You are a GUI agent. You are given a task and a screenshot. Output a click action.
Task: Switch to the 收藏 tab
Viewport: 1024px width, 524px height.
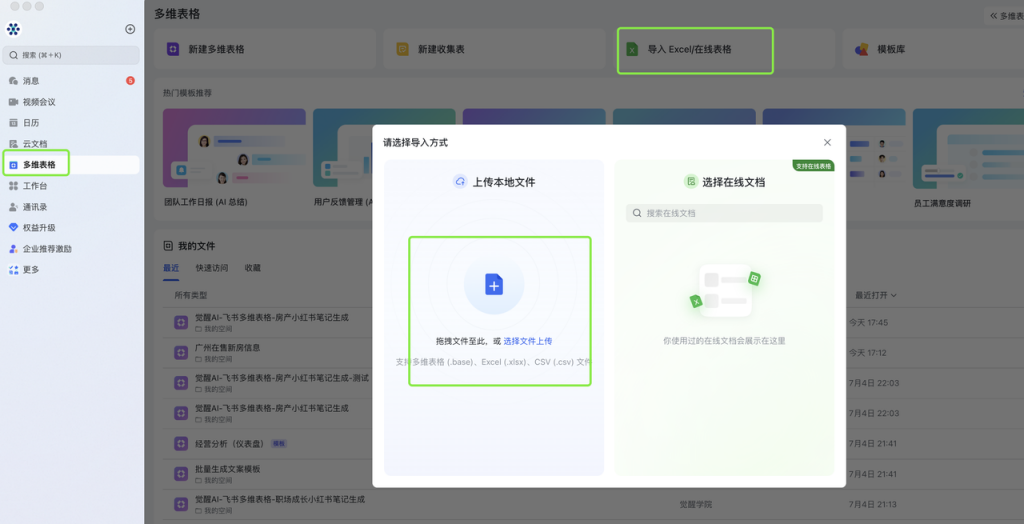(253, 268)
